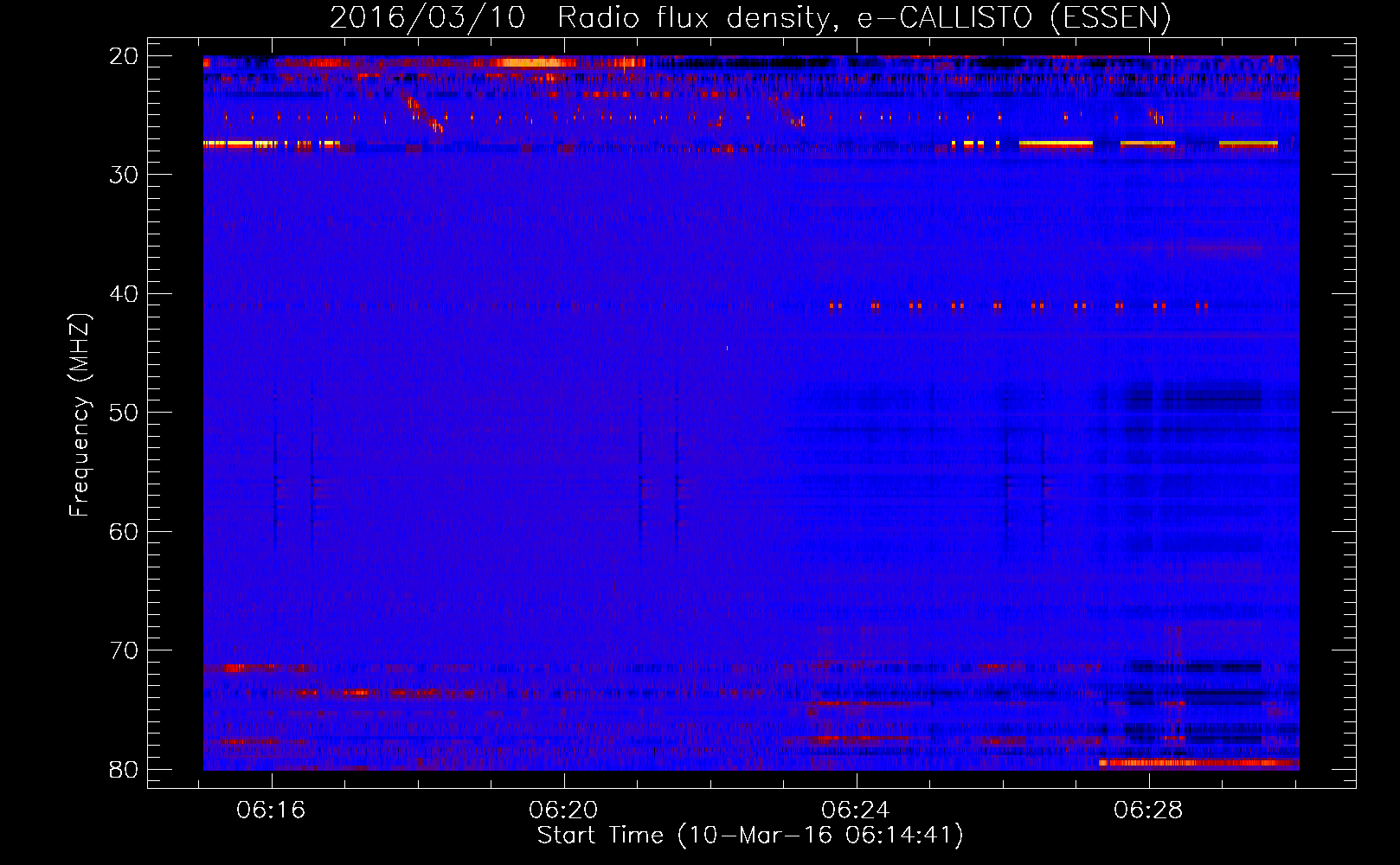
Task: Click the 06:20 time tick label
Action: pos(563,811)
